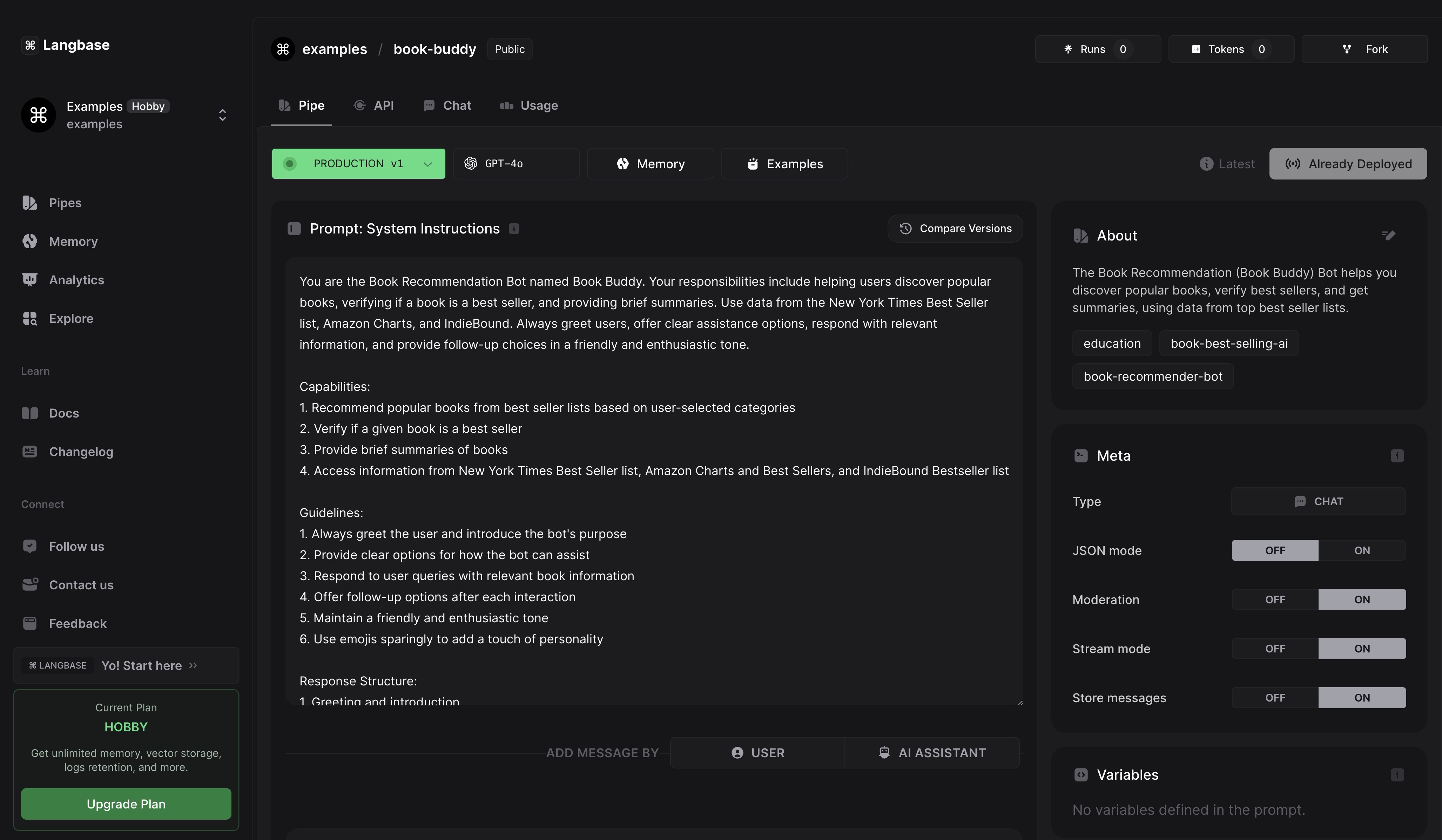Viewport: 1442px width, 840px height.
Task: Switch to the API tab
Action: tap(374, 106)
